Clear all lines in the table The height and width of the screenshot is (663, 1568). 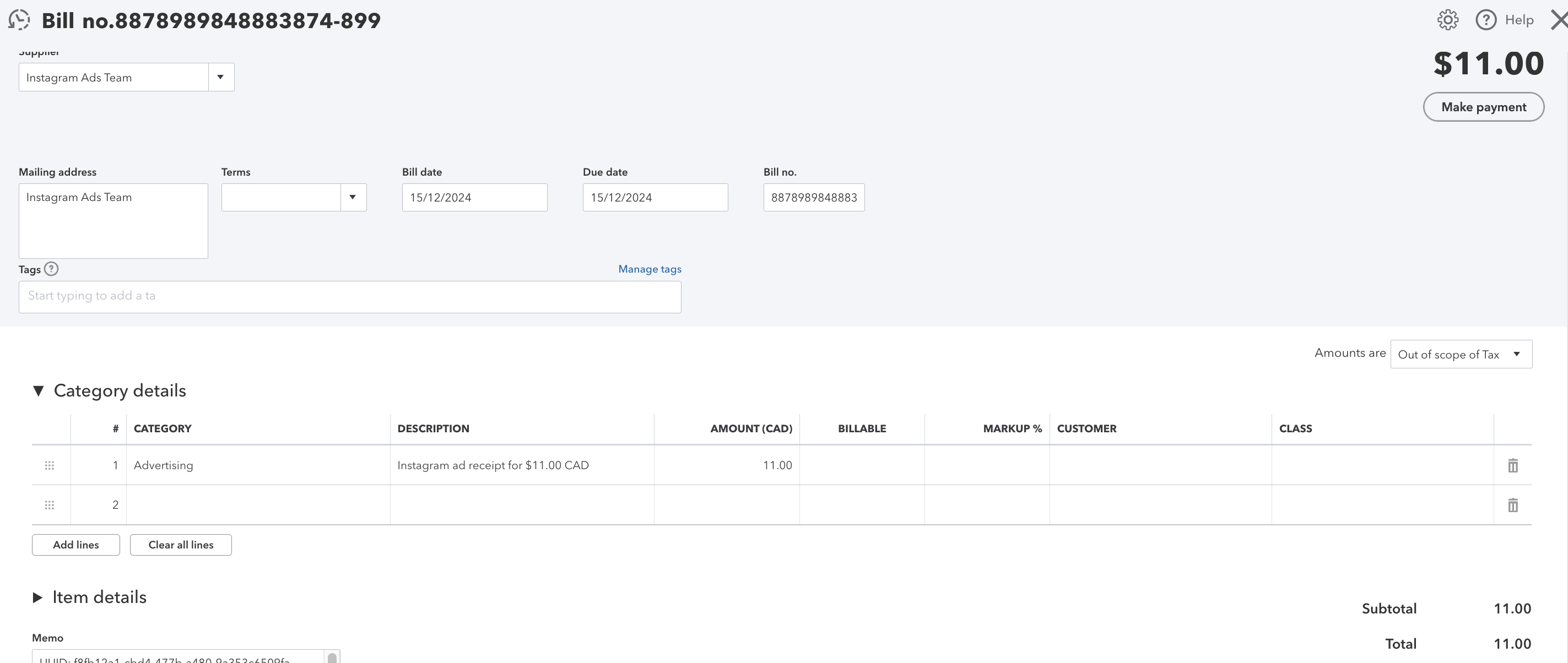[180, 545]
